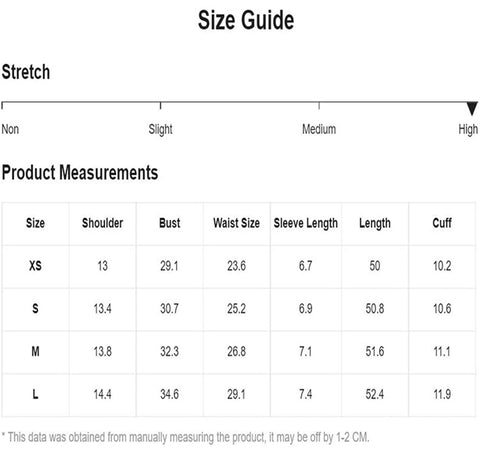Select the XS length value 50
This screenshot has height=475, width=480.
[x=375, y=266]
